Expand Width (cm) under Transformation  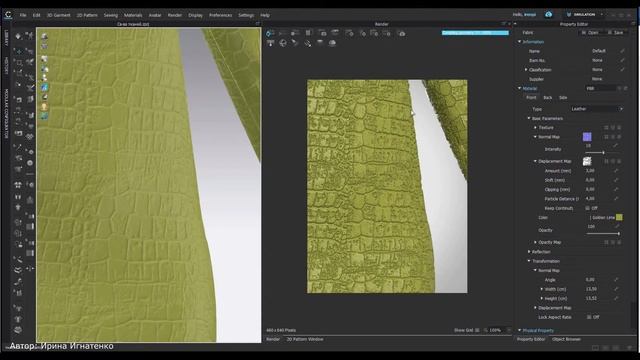click(x=542, y=289)
